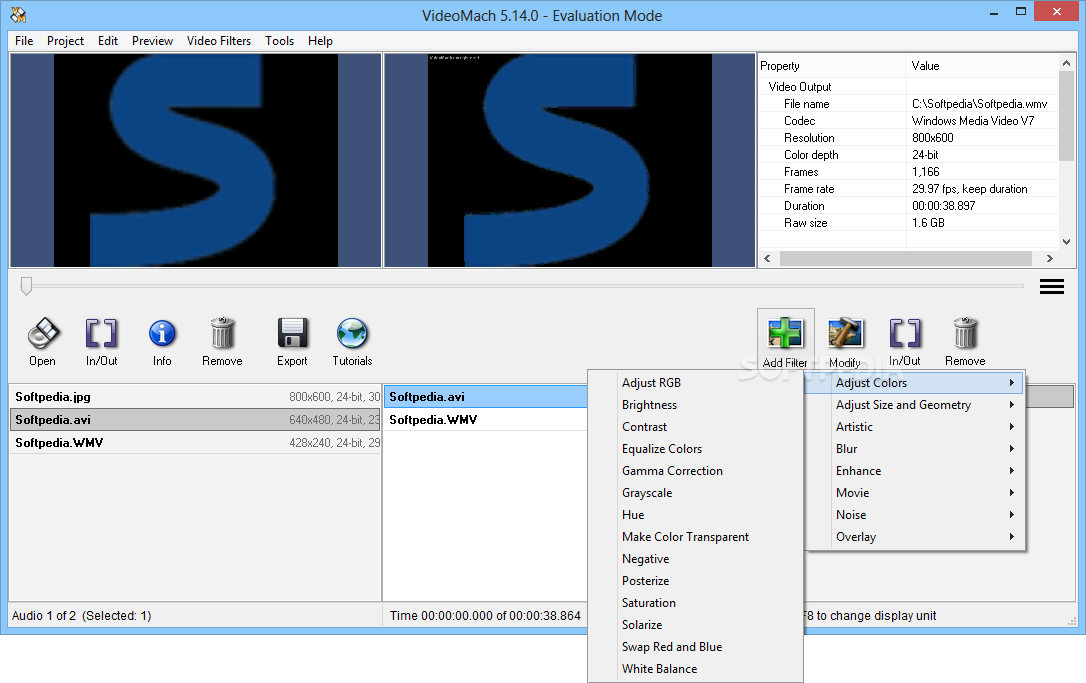Expand the Enhance filter submenu
Screen dimensions: 1086x683
click(x=915, y=471)
